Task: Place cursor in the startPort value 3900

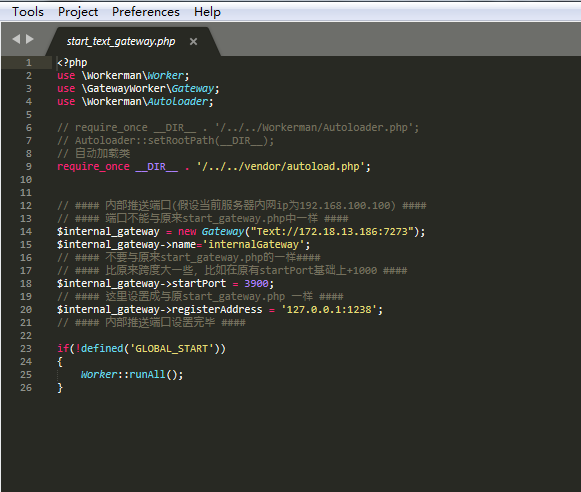Action: point(256,283)
